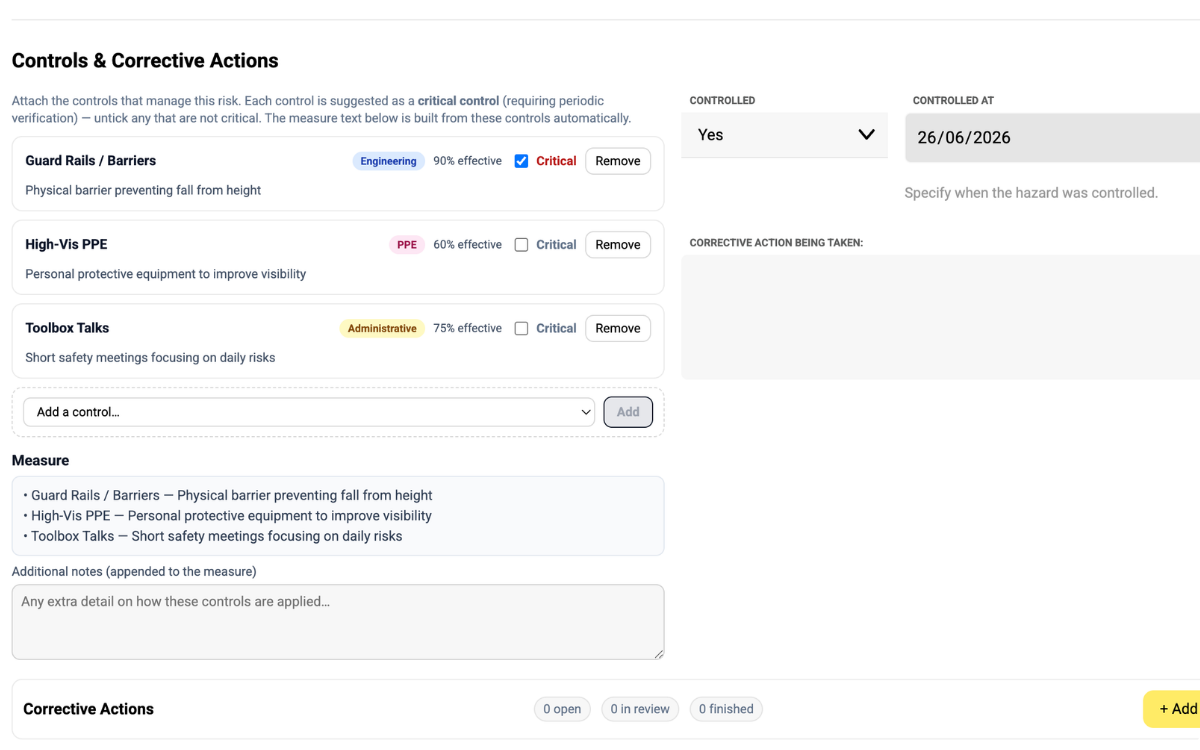The image size is (1200, 750).
Task: Focus the Corrective Action Being Taken textarea
Action: click(x=940, y=317)
